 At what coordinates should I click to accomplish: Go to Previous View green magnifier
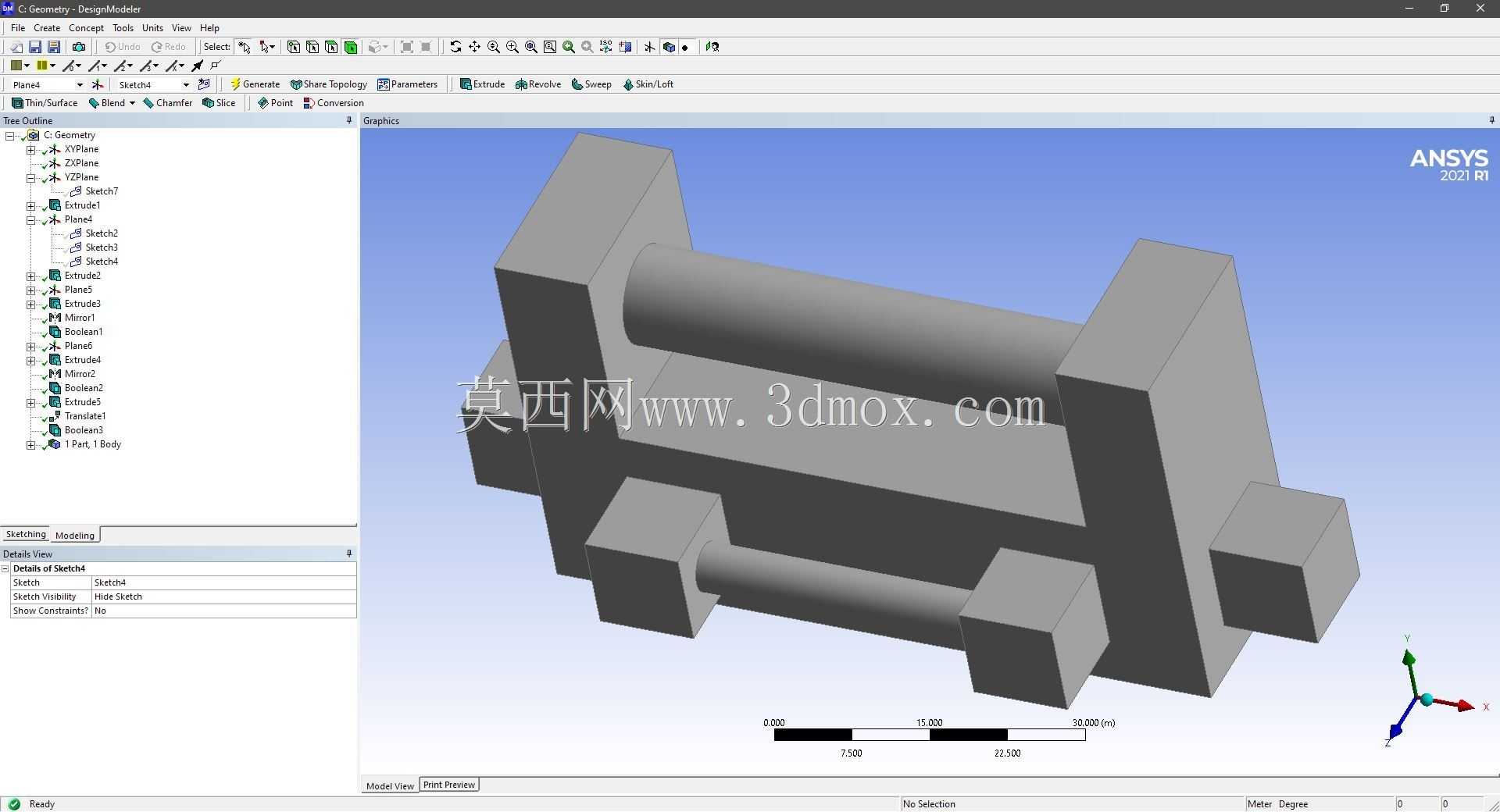coord(569,47)
